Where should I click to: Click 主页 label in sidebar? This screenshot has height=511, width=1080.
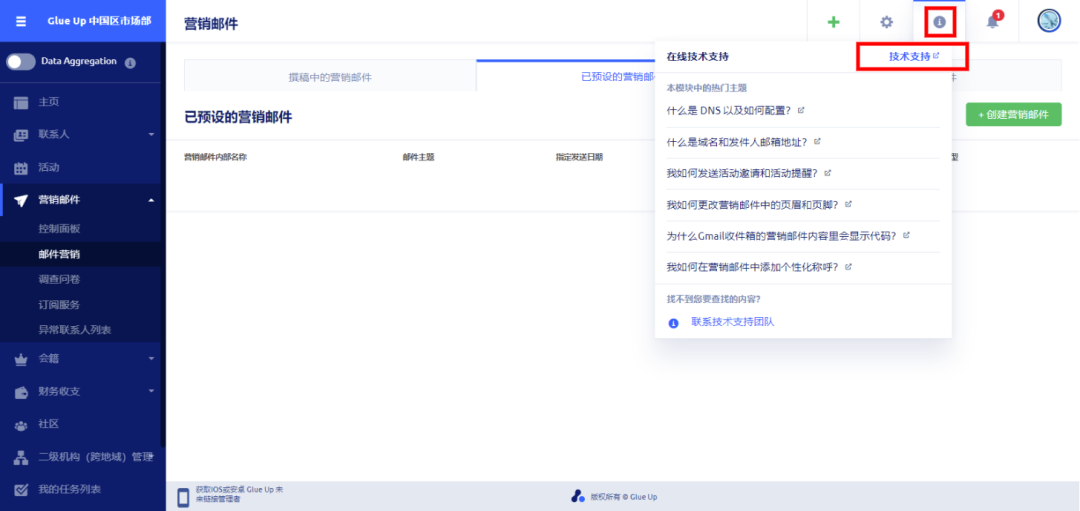point(49,102)
